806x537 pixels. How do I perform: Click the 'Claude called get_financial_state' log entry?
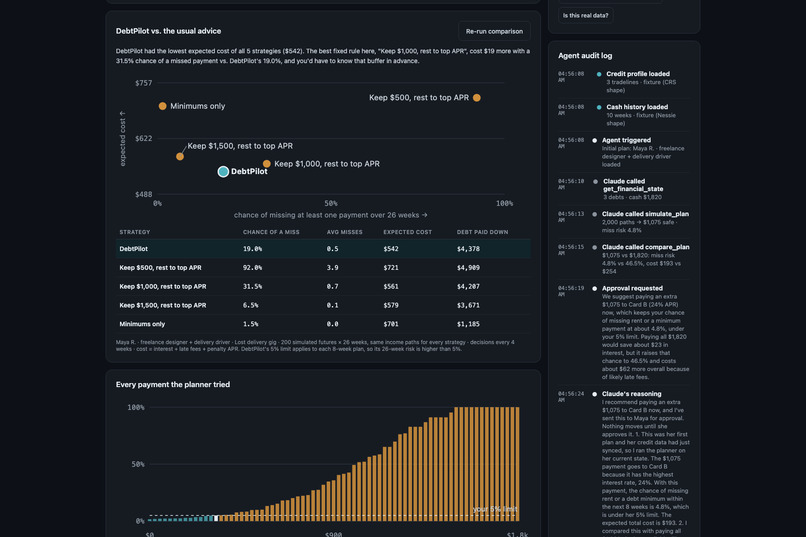click(x=624, y=189)
